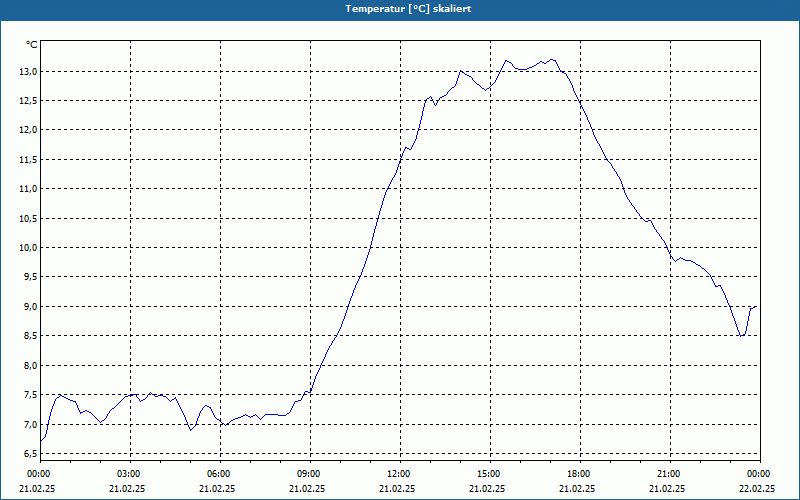Click the 13,0 y-axis value
The width and height of the screenshot is (800, 500).
(29, 71)
